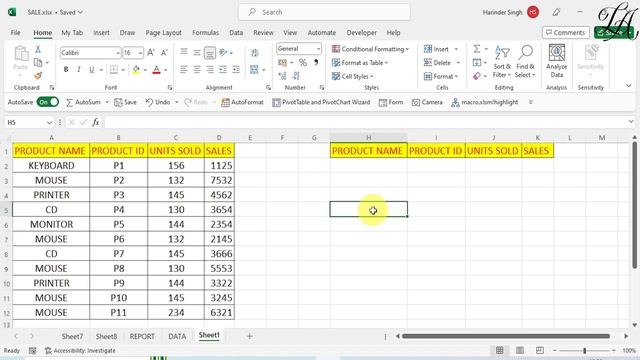Viewport: 640px width, 360px height.
Task: Apply Italic formatting
Action: [x=78, y=70]
